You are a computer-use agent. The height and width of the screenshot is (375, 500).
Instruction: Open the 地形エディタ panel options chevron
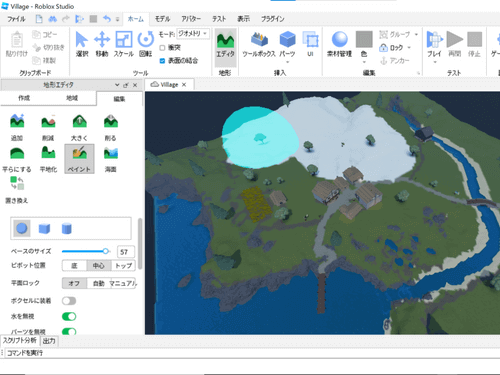pyautogui.click(x=117, y=85)
